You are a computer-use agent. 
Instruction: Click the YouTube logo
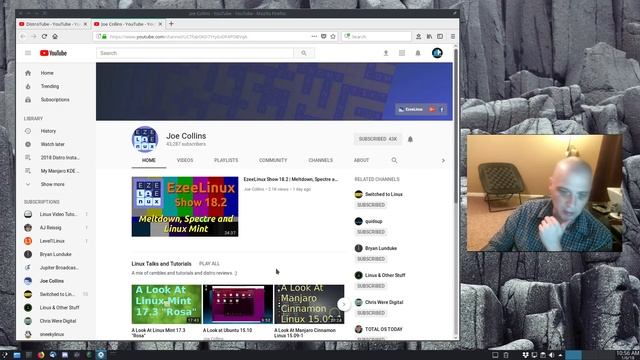(x=53, y=53)
